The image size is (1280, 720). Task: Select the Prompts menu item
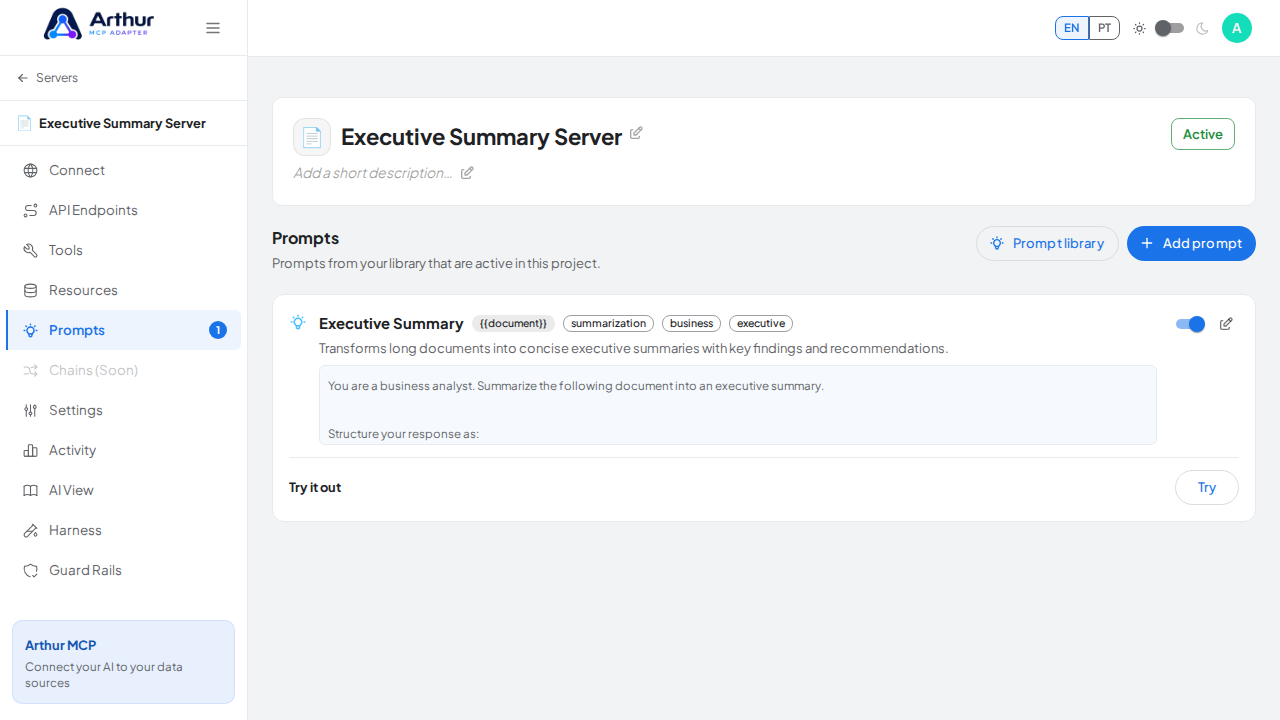pyautogui.click(x=123, y=330)
